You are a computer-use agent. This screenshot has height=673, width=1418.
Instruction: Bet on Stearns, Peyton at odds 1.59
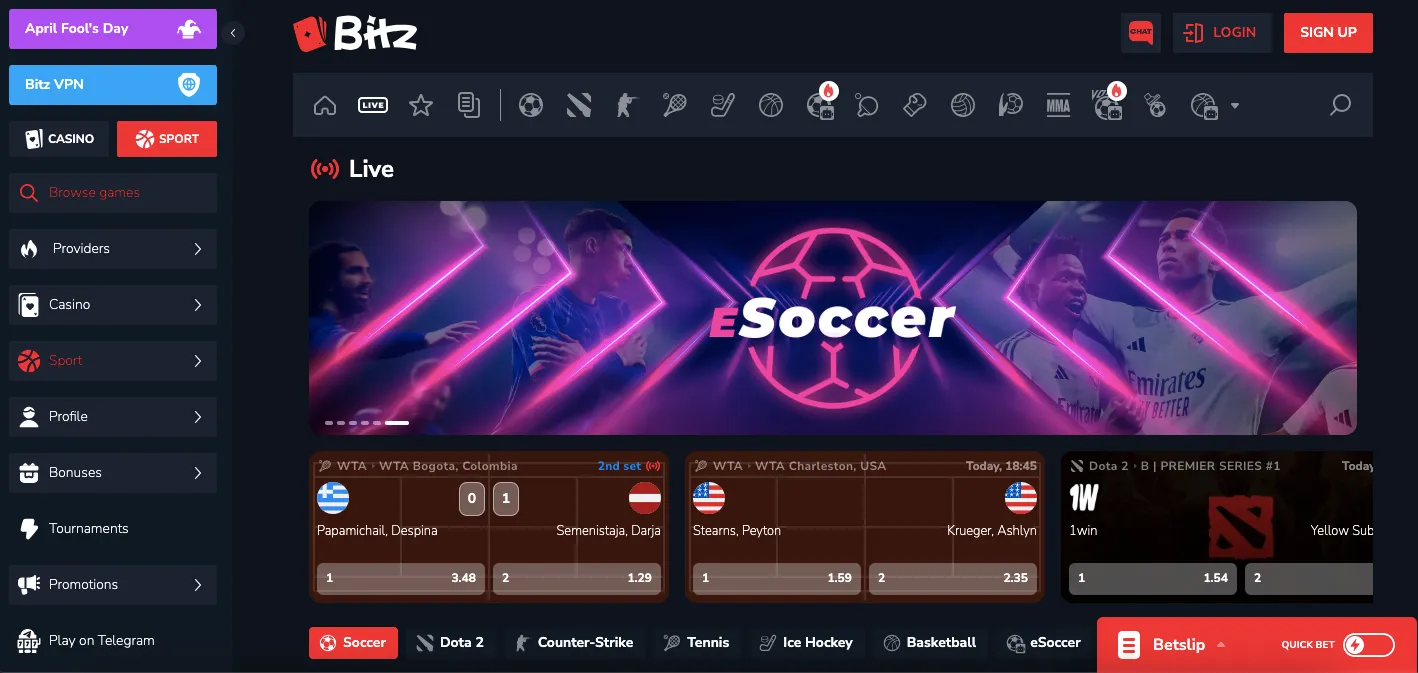777,578
